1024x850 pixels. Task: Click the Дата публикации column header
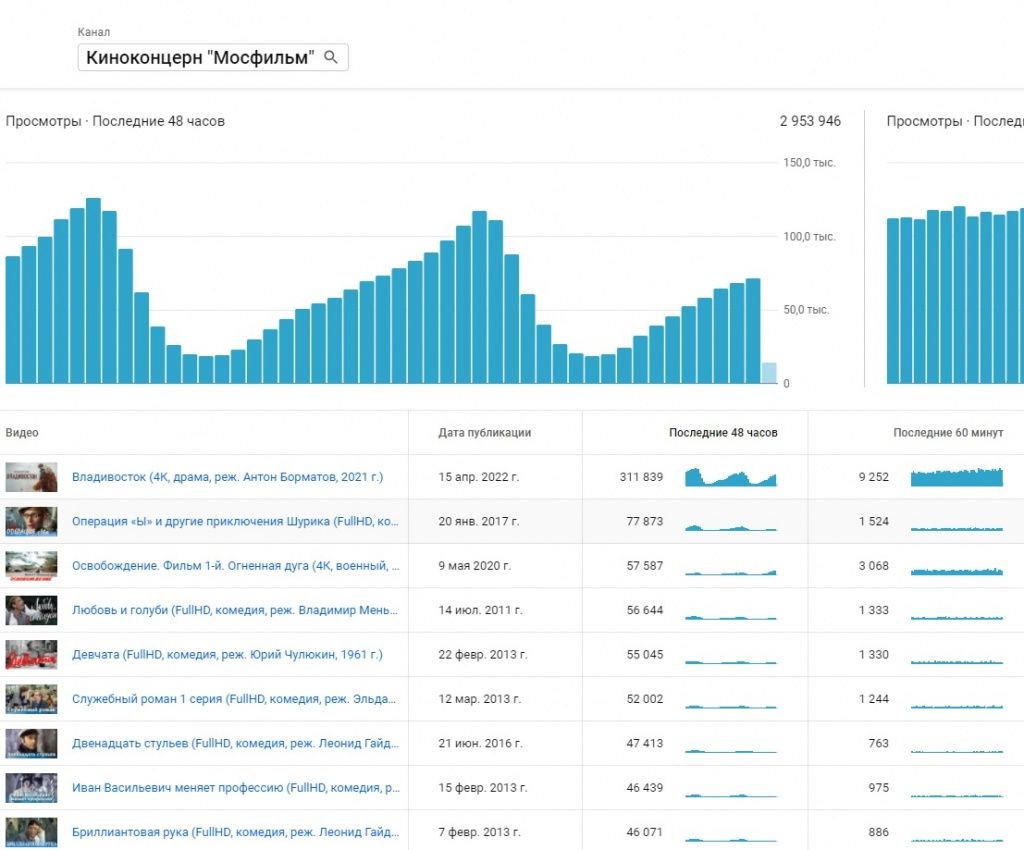click(x=485, y=433)
